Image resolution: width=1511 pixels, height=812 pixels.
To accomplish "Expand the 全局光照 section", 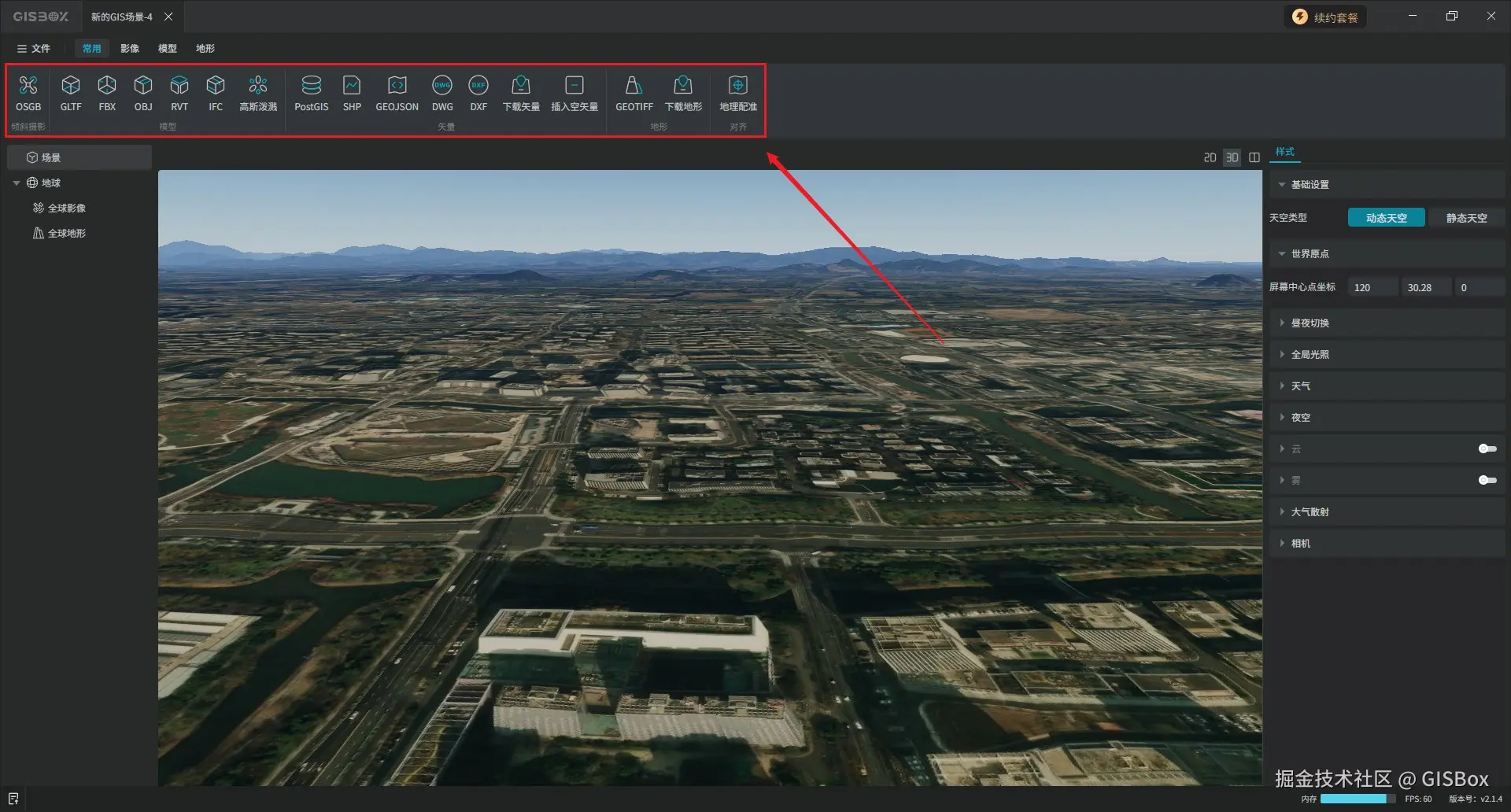I will point(1387,355).
